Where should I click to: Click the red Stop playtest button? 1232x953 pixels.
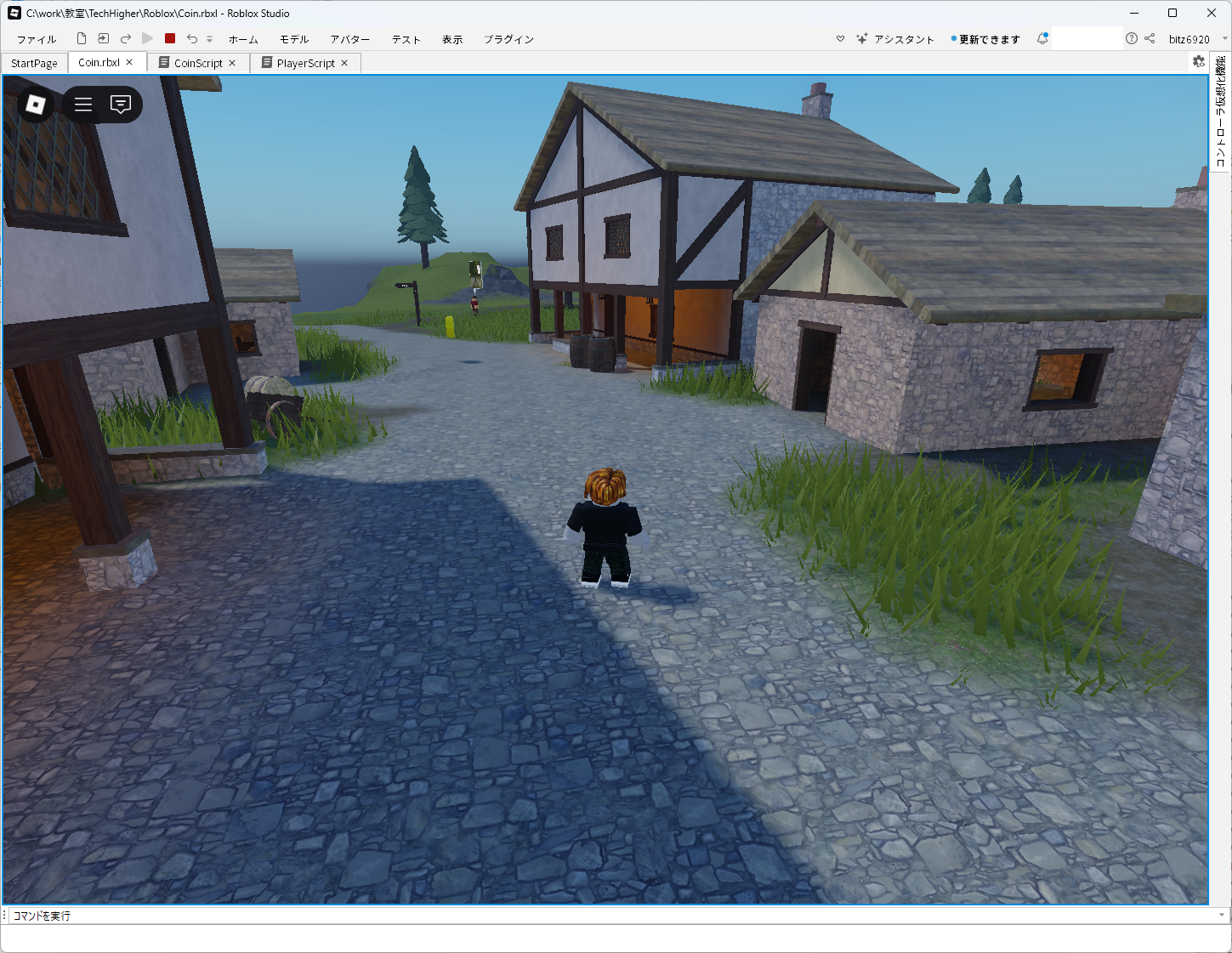coord(170,38)
